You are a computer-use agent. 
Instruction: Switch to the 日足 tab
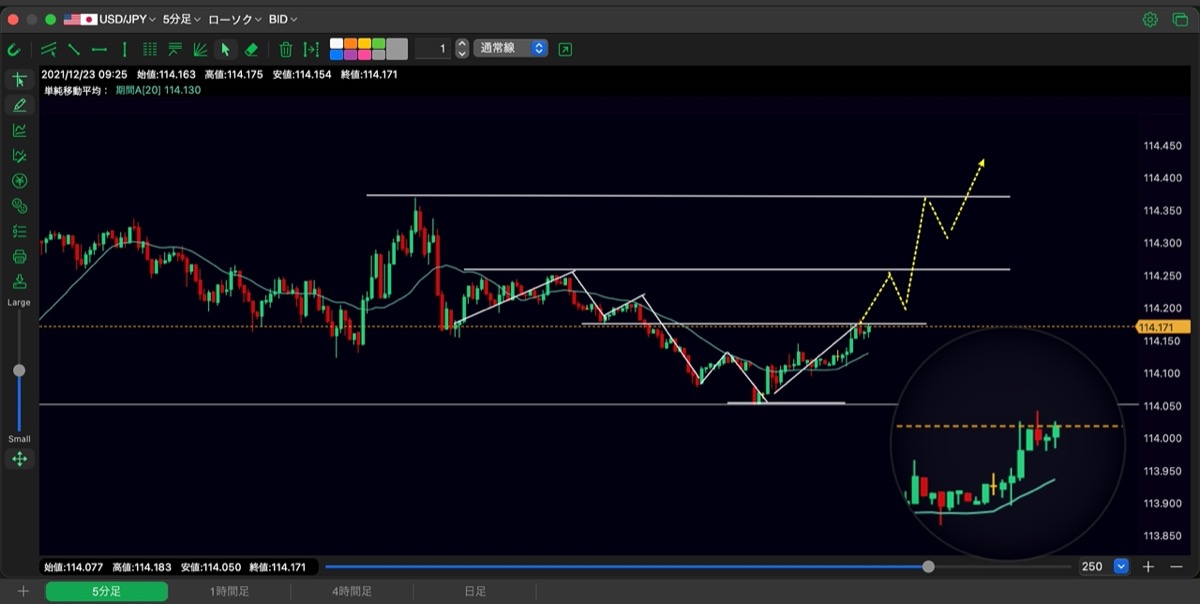(x=475, y=591)
